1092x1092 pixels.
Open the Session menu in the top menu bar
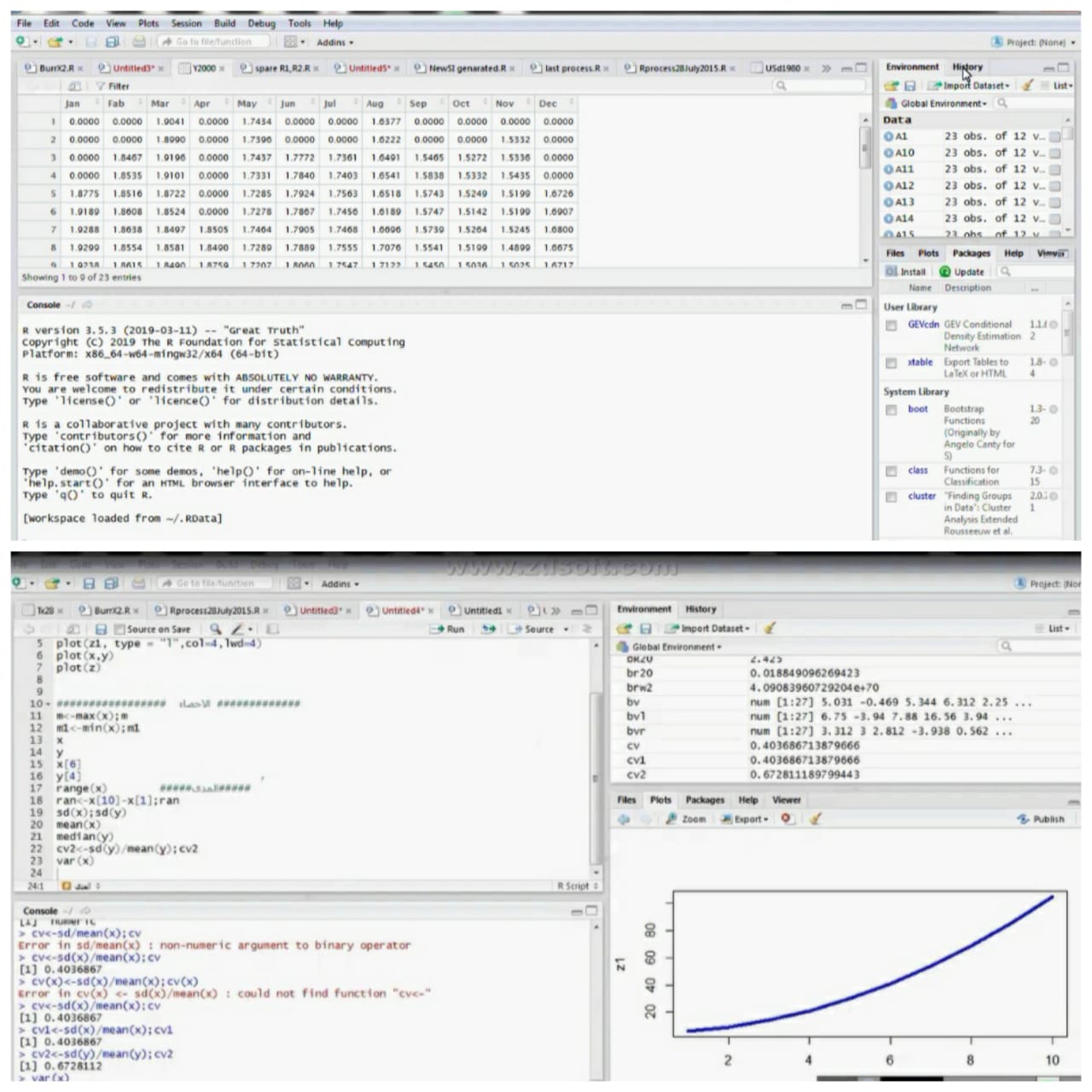[186, 23]
